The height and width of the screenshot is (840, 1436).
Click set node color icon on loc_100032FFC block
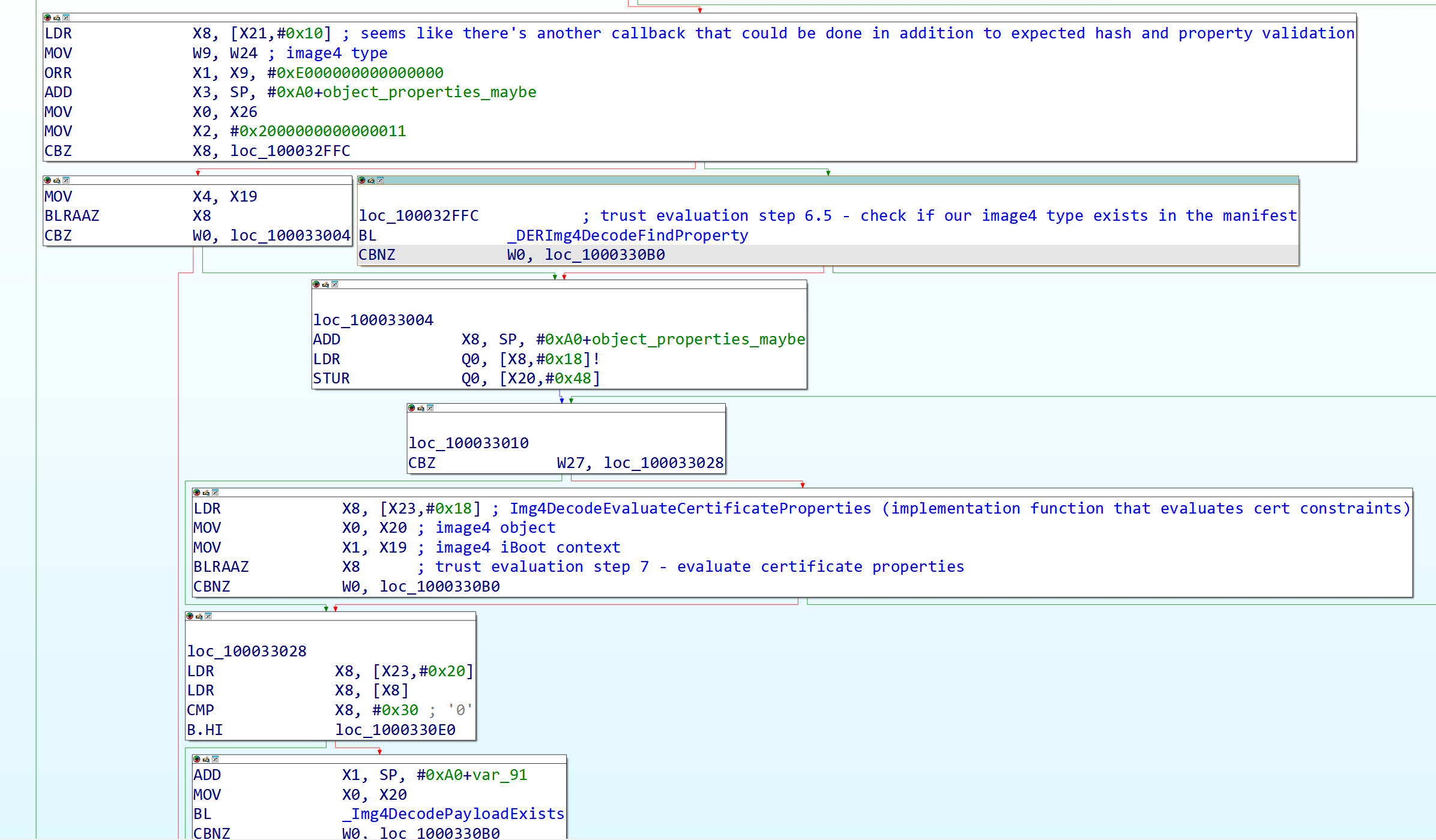[x=361, y=181]
